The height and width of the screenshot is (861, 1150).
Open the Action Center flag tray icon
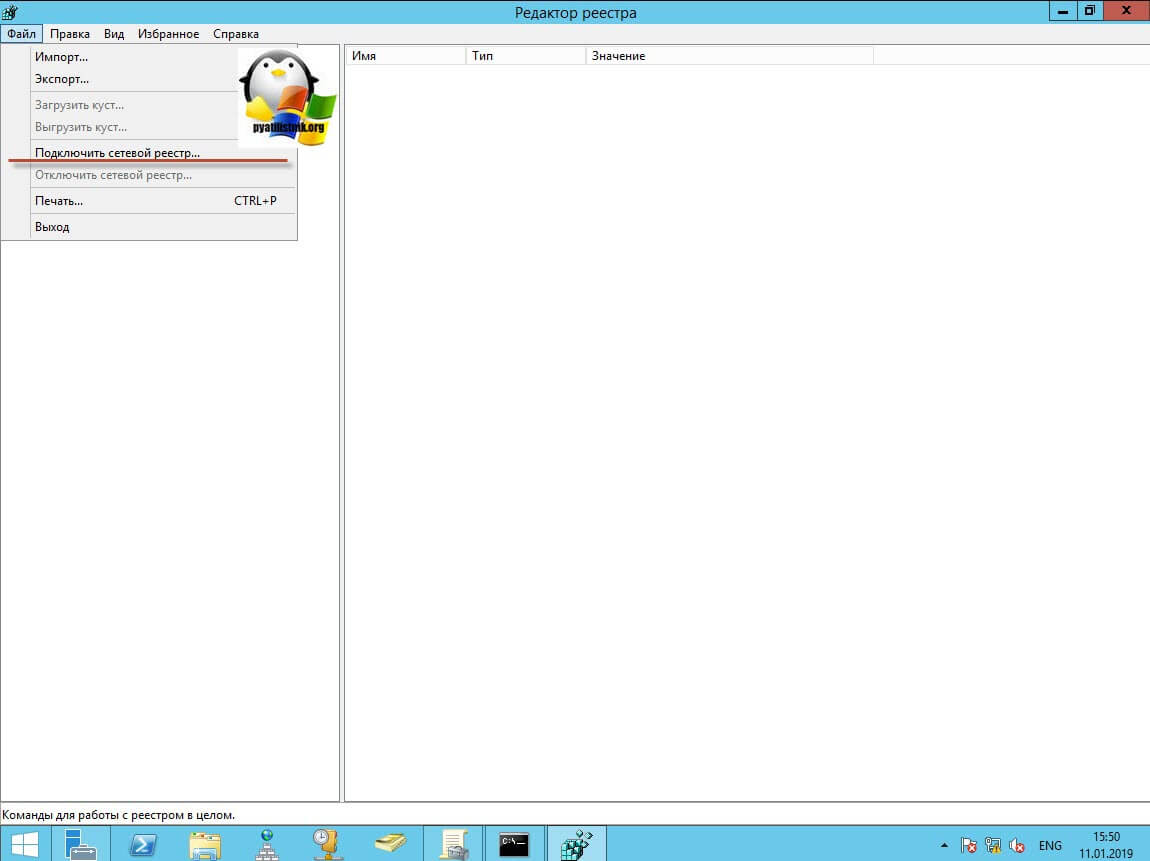pos(968,845)
